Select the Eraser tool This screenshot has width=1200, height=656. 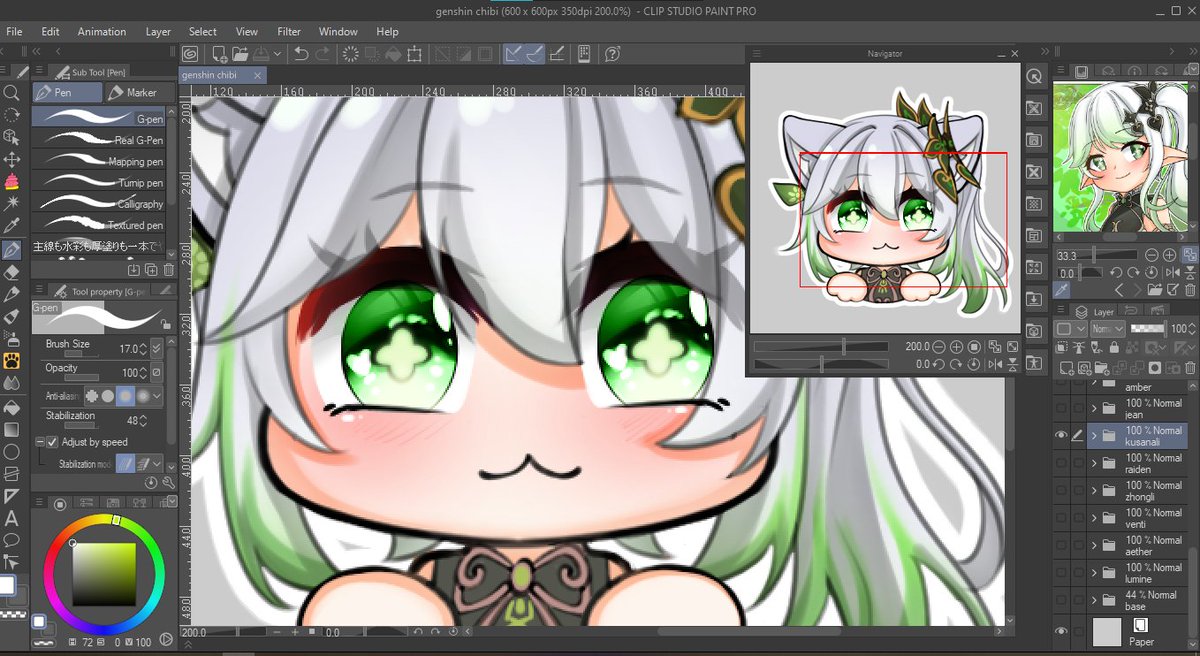(x=11, y=271)
